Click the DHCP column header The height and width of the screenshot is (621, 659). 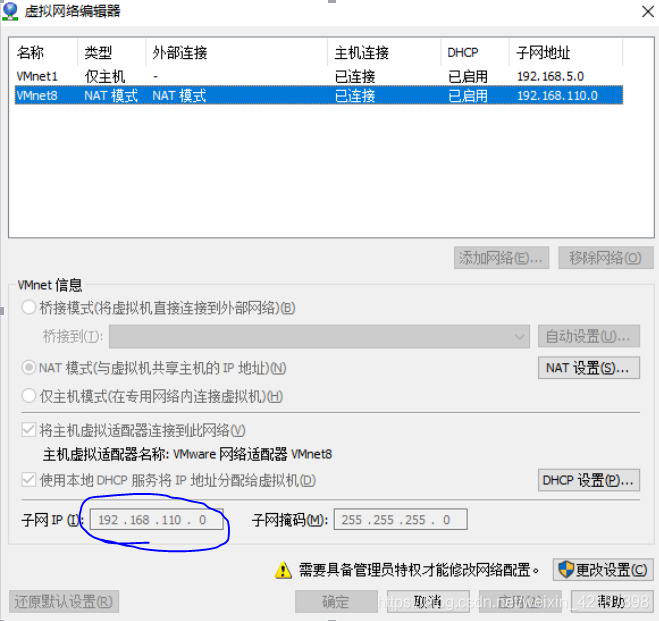[x=475, y=53]
